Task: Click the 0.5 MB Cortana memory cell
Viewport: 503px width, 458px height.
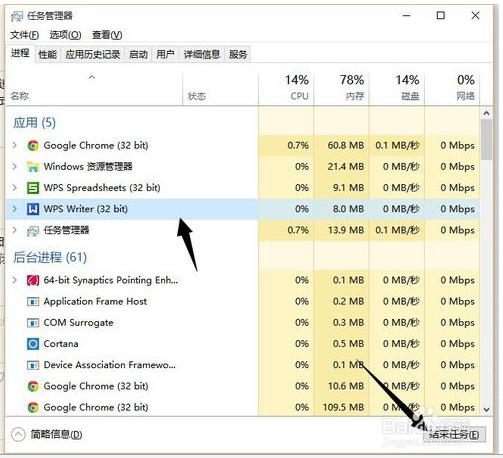Action: tap(341, 344)
